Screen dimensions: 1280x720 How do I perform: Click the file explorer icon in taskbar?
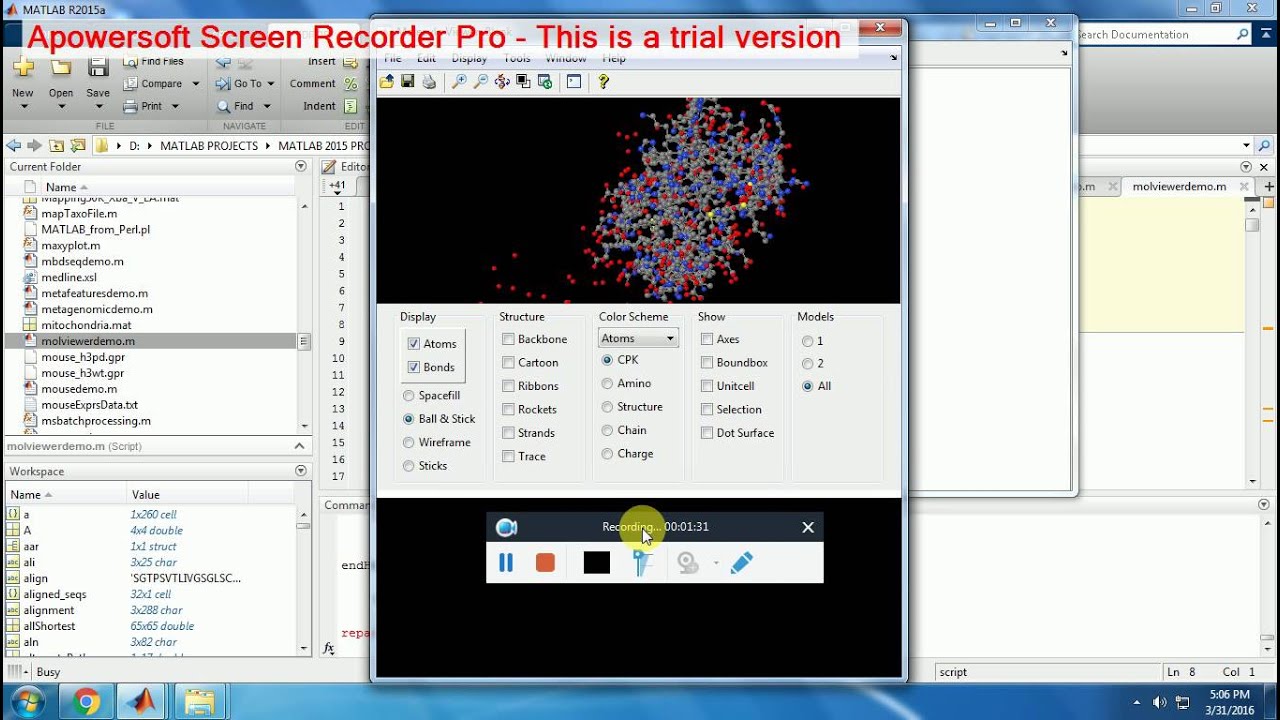200,703
